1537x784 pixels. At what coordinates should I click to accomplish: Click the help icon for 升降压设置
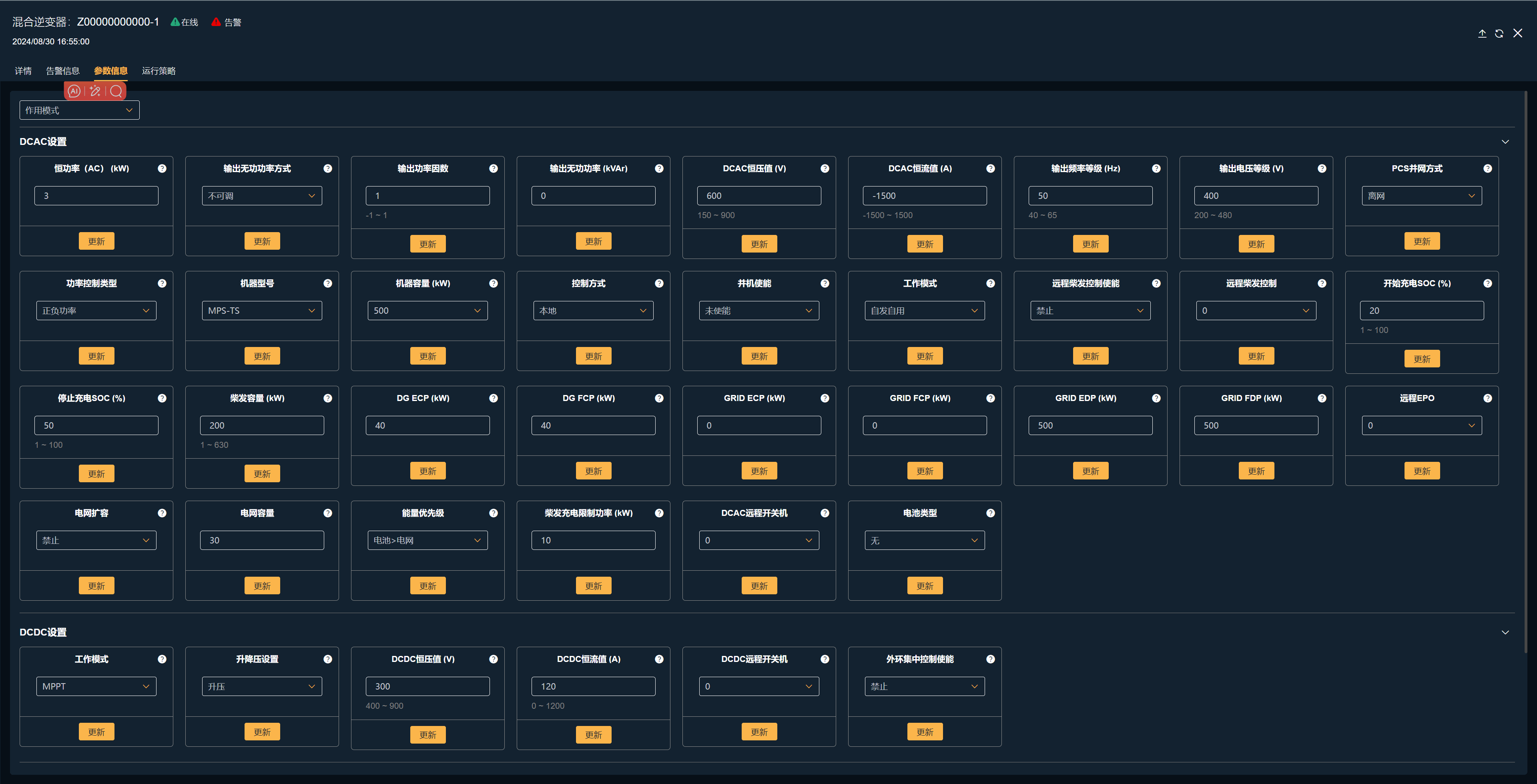tap(327, 659)
